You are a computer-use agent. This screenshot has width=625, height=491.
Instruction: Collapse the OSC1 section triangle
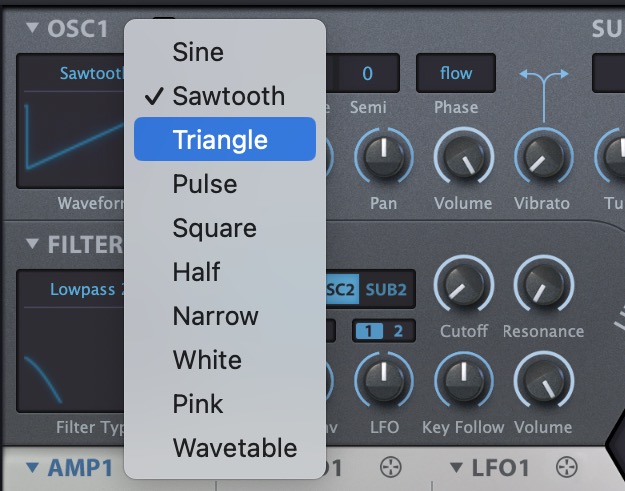pyautogui.click(x=32, y=28)
